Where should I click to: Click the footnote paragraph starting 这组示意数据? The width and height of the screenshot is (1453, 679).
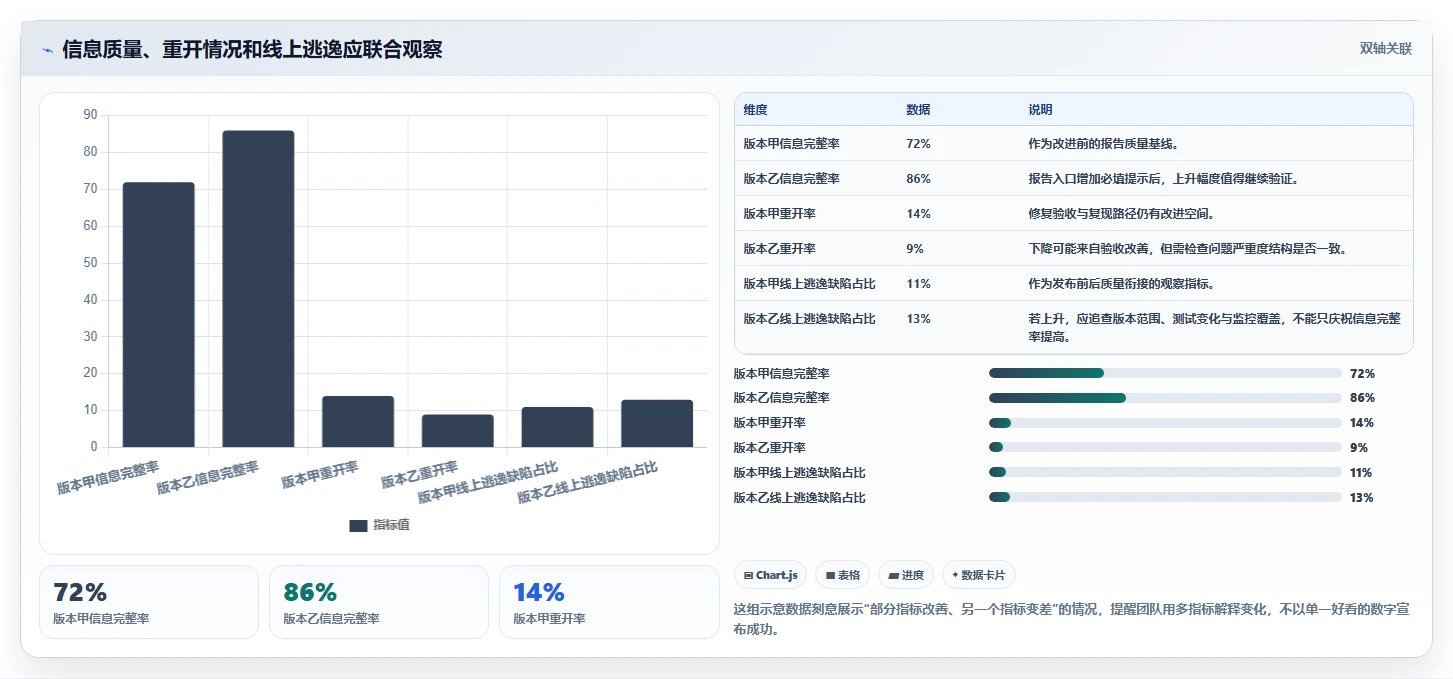[1072, 619]
